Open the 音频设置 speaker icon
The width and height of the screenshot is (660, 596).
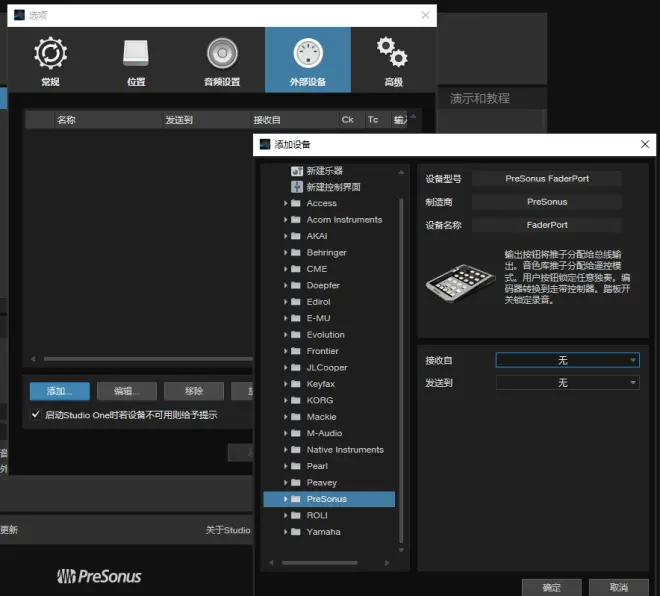coord(222,53)
